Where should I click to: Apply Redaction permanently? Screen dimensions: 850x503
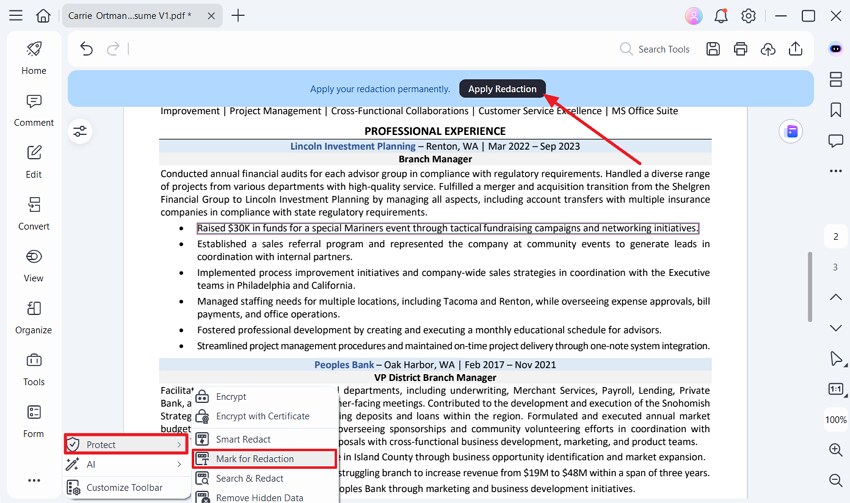(502, 89)
